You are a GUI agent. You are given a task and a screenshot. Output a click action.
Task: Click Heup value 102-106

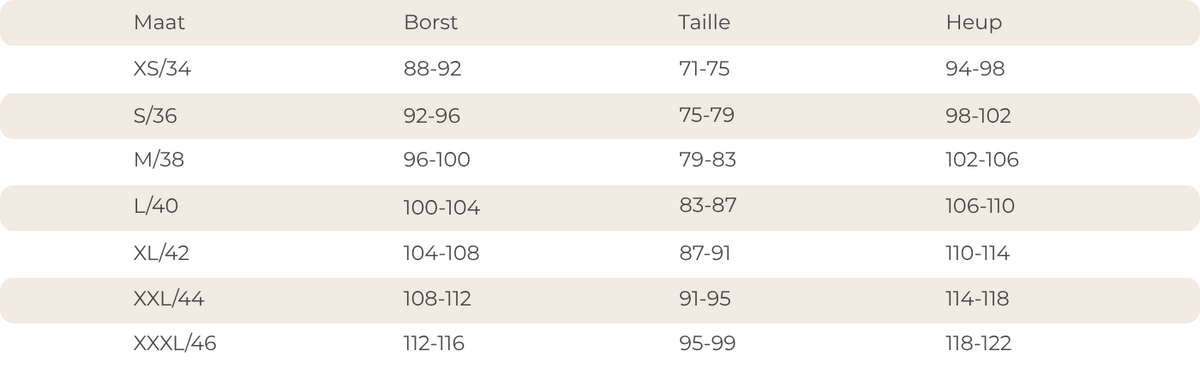tap(982, 159)
